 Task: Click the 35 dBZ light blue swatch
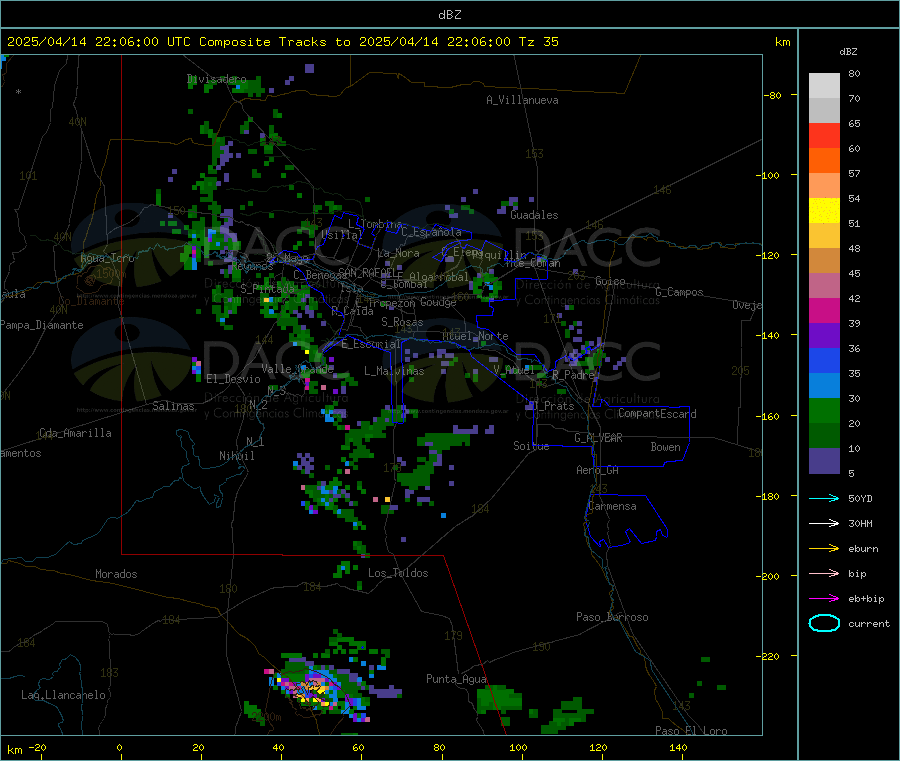824,386
